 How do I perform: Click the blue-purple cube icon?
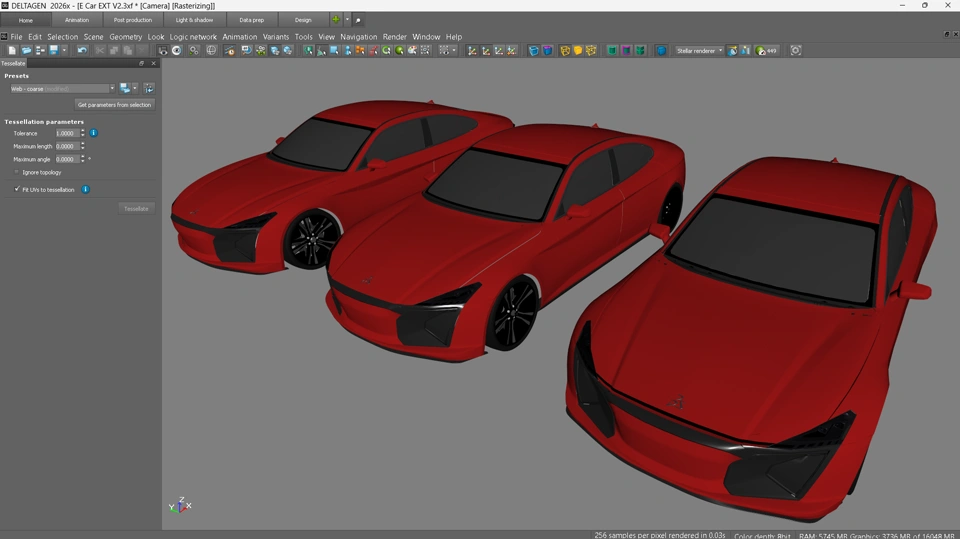pyautogui.click(x=547, y=50)
